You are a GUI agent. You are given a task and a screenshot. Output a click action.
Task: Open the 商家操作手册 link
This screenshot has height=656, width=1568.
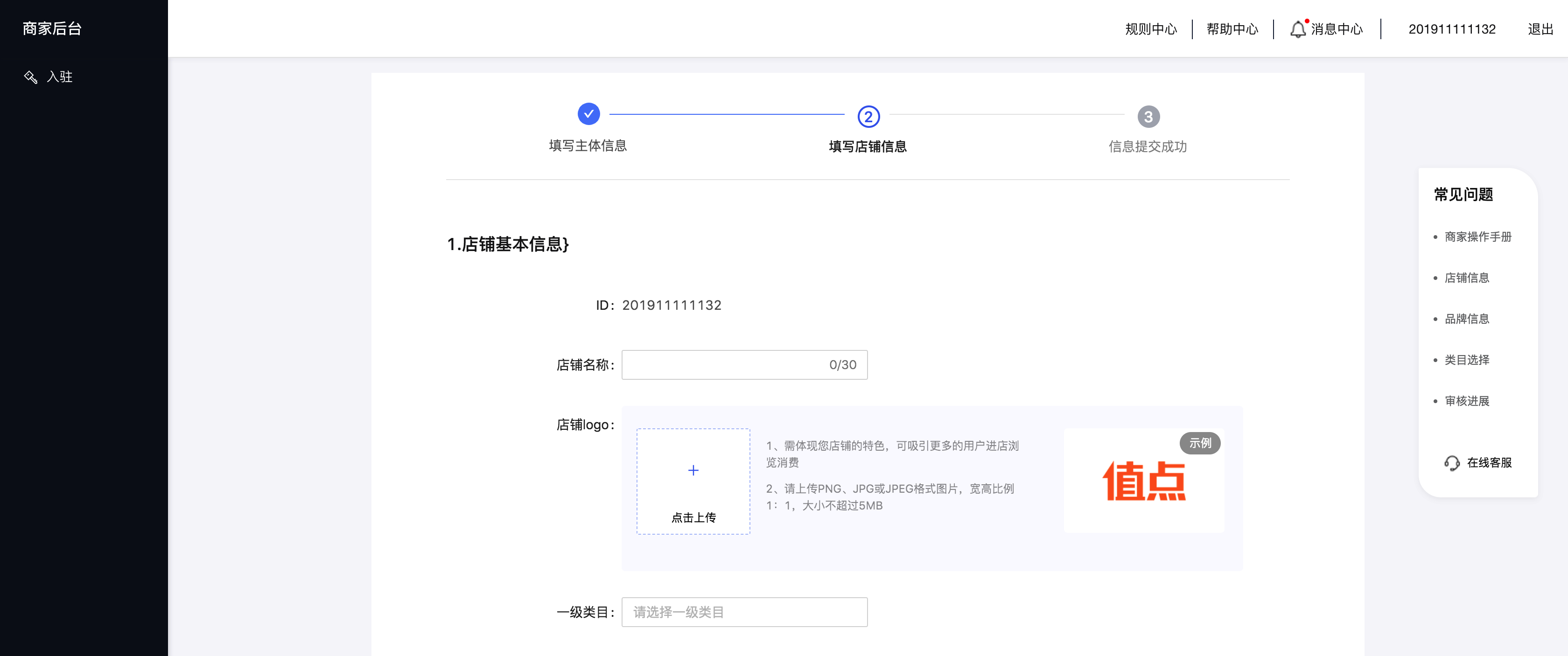click(x=1477, y=237)
